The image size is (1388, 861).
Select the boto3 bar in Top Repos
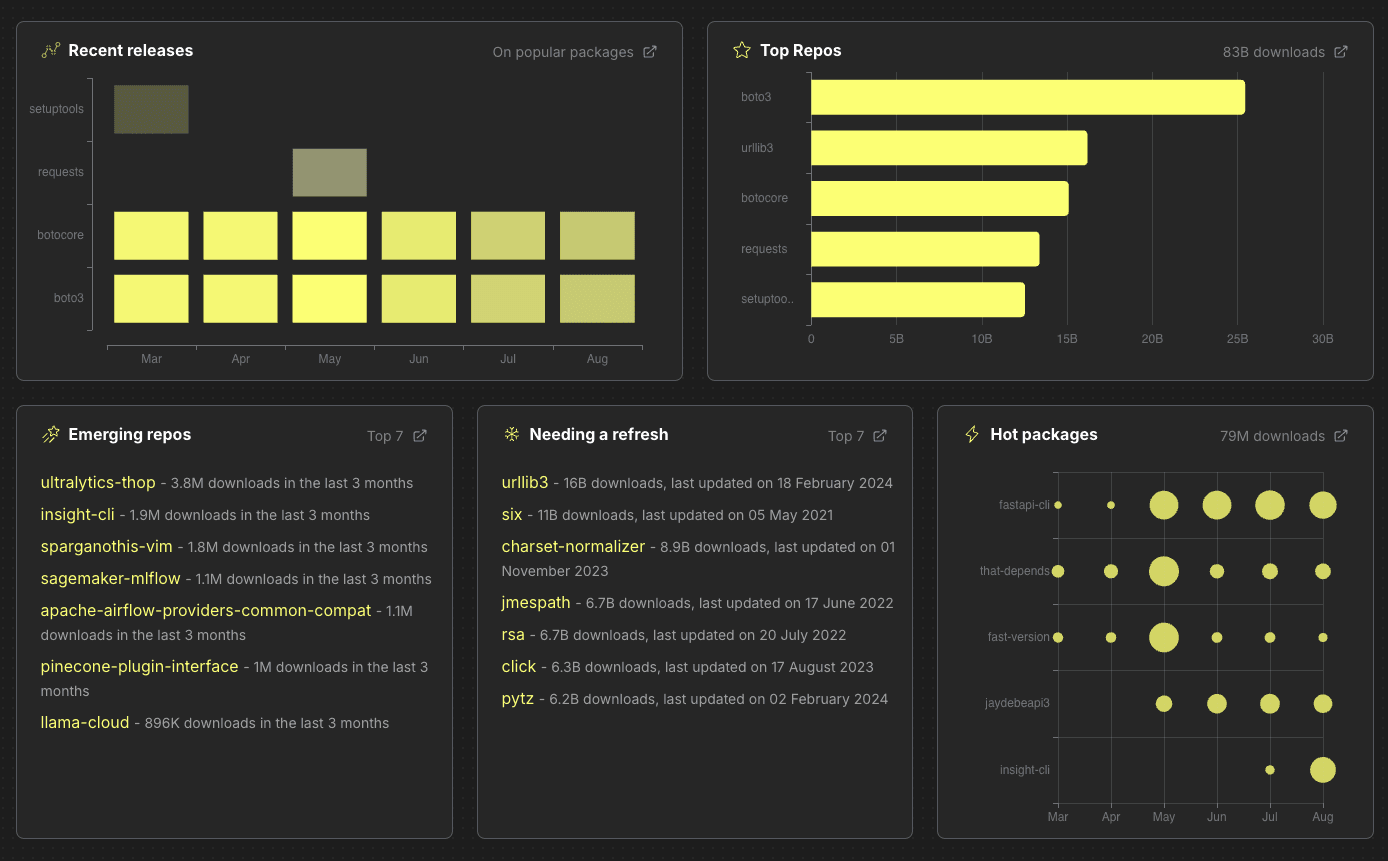1028,97
